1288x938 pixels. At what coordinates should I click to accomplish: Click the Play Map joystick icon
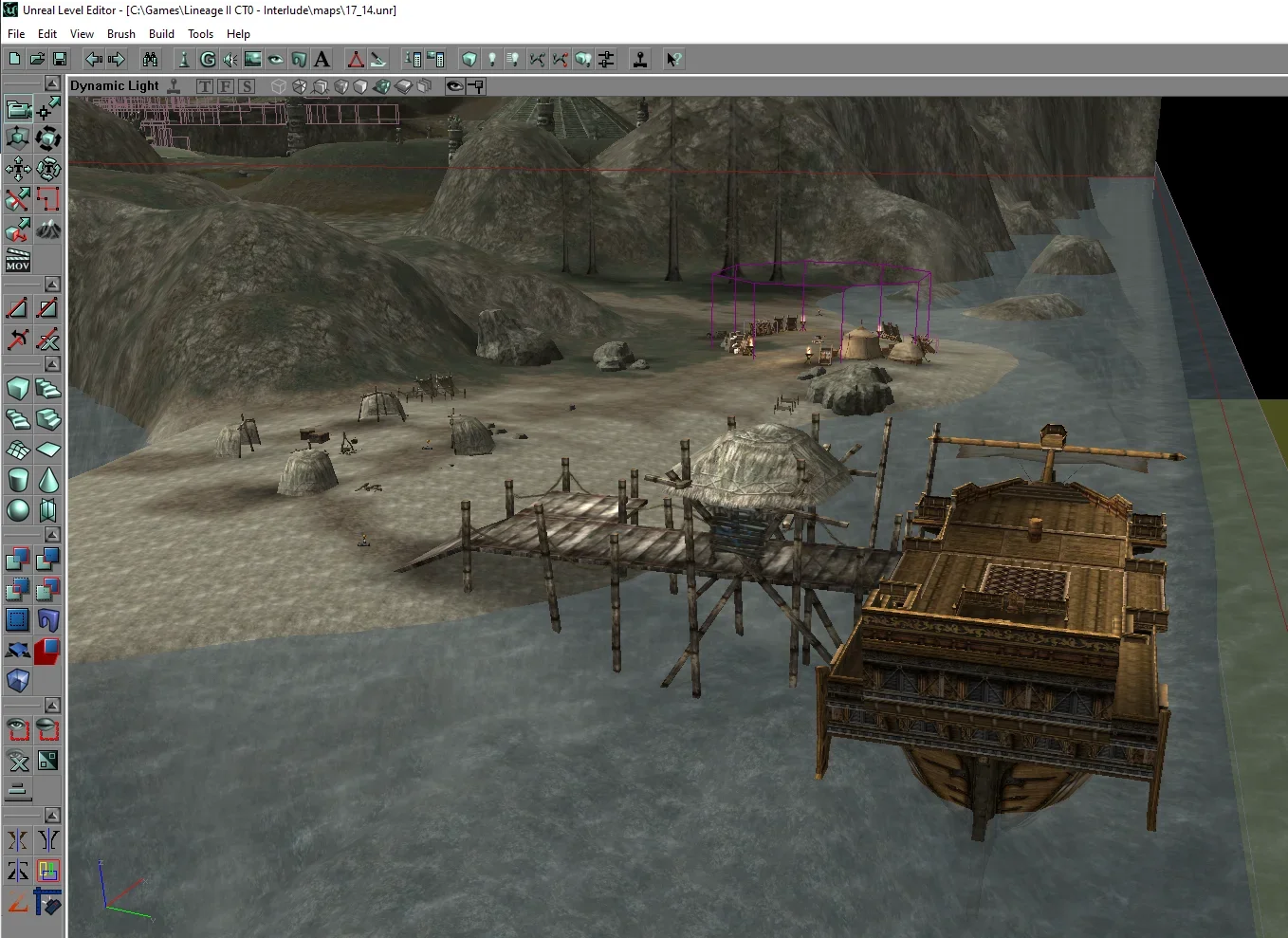point(640,59)
